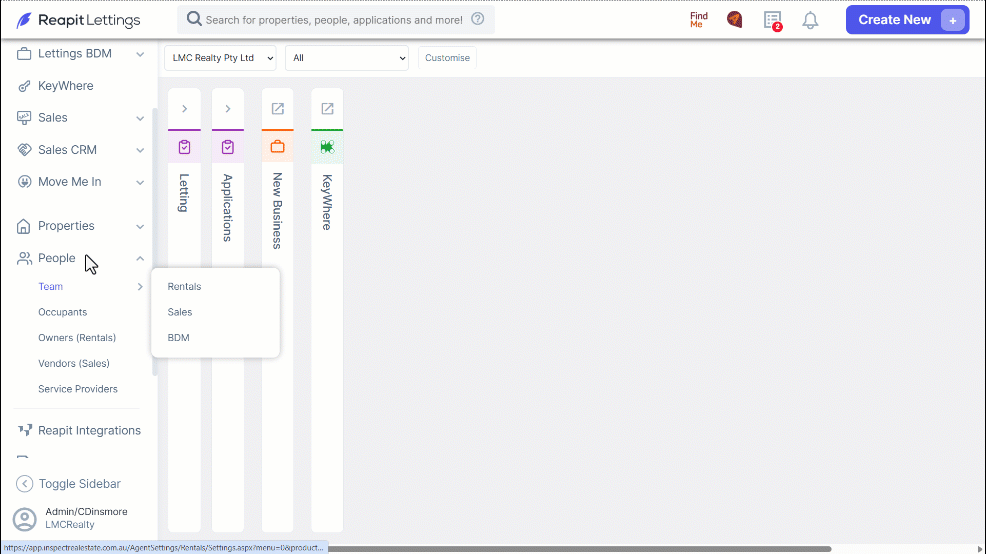Click the green KeyWhere column icon
The height and width of the screenshot is (554, 986).
327,147
